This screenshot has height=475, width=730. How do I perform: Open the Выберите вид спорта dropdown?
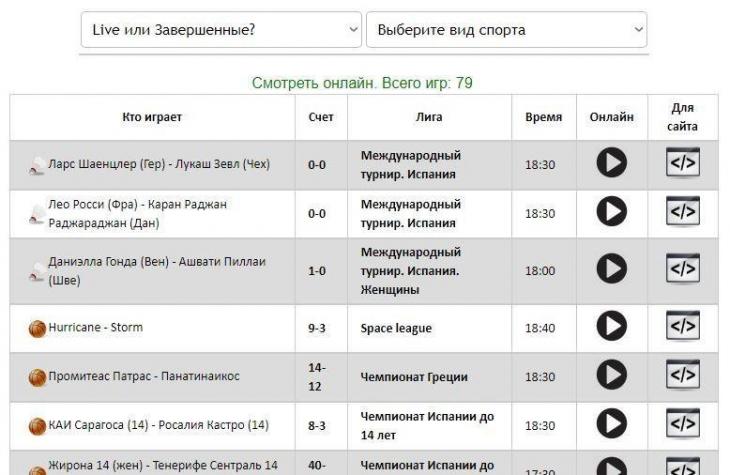[x=506, y=30]
